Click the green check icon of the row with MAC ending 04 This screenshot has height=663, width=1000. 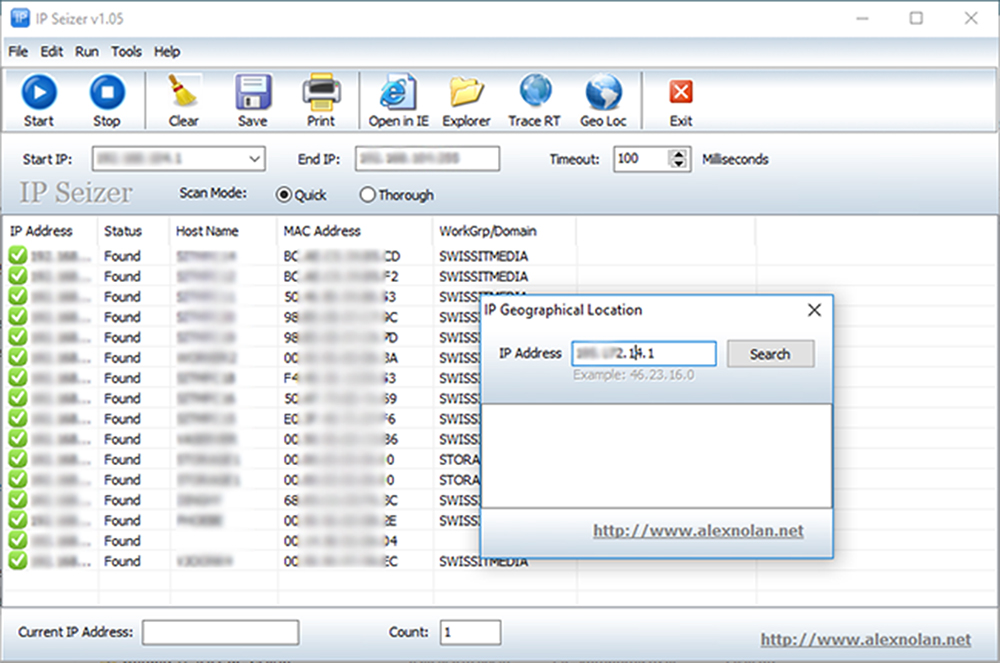pos(18,541)
